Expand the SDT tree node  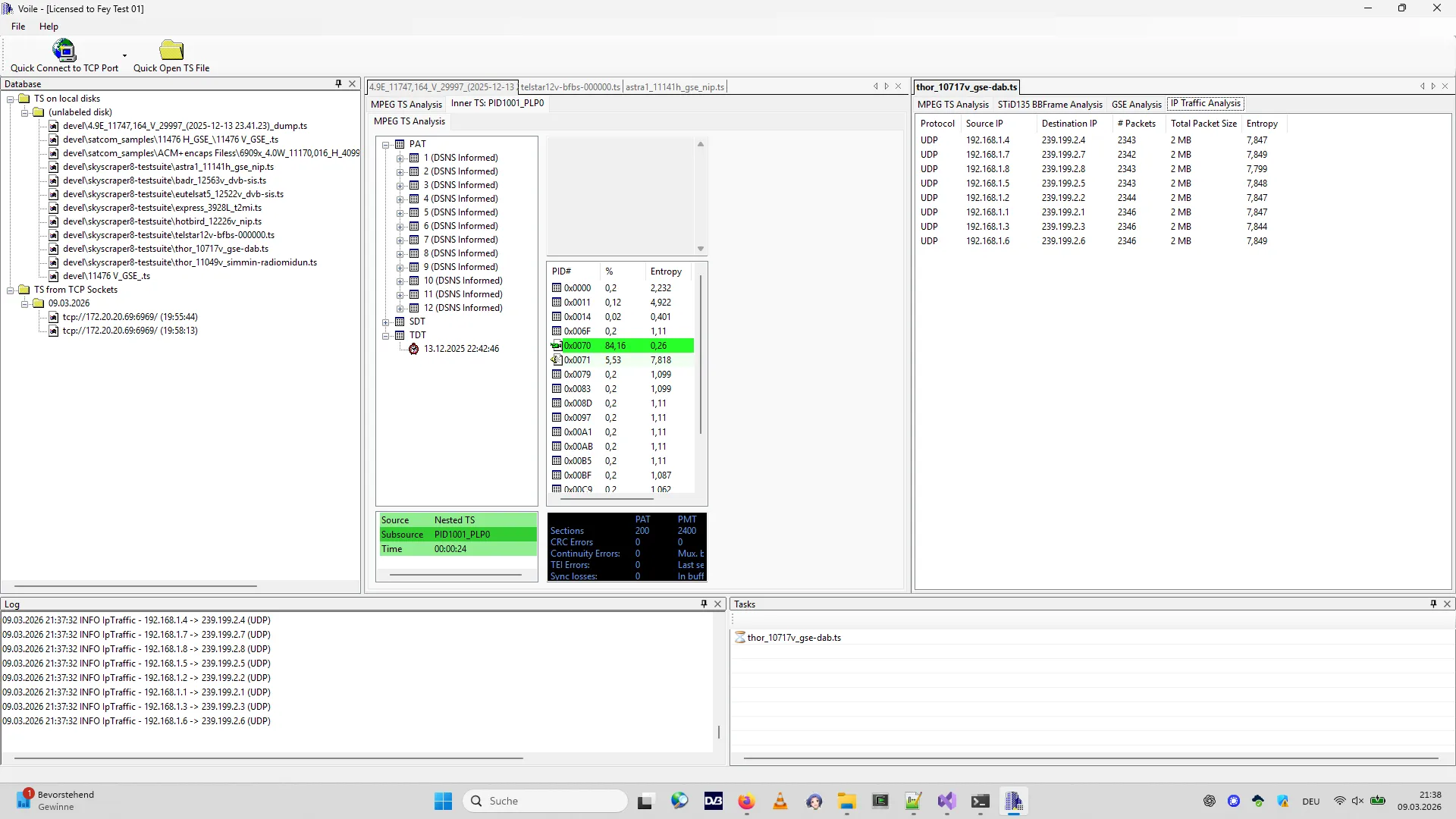pyautogui.click(x=386, y=322)
